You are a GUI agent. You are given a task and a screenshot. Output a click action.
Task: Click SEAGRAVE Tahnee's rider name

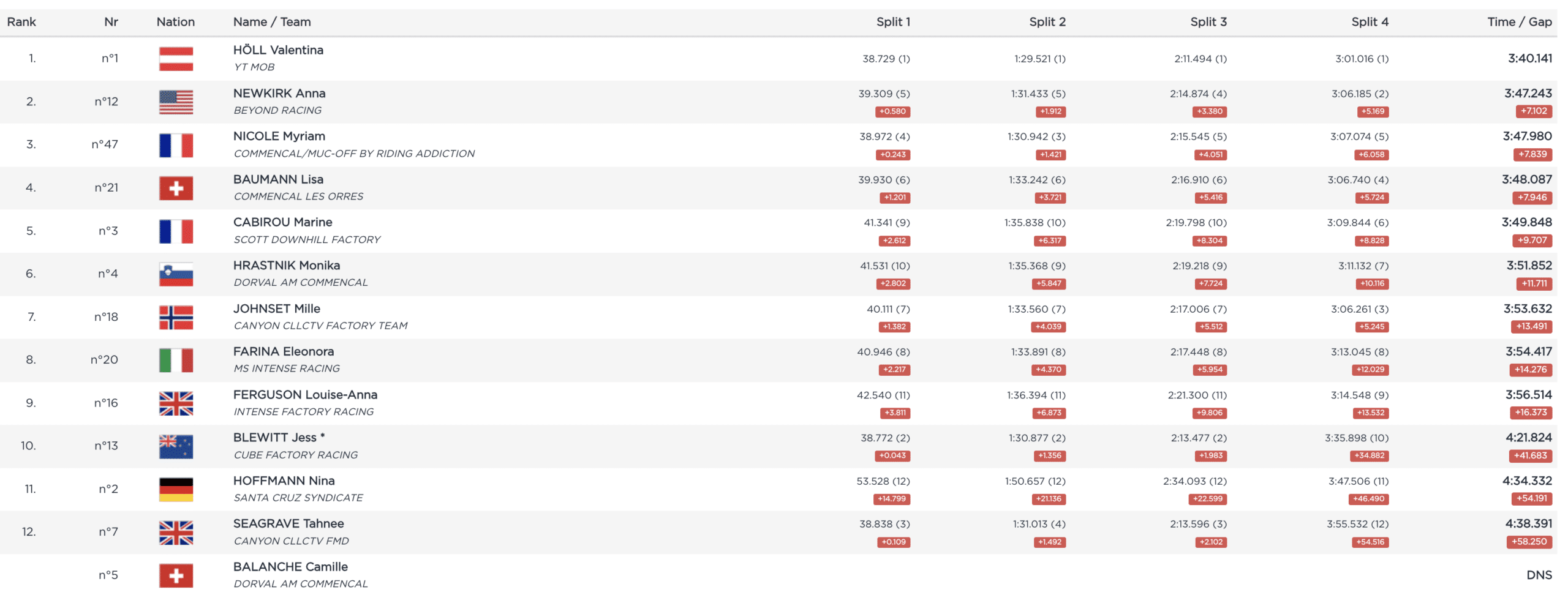[288, 523]
